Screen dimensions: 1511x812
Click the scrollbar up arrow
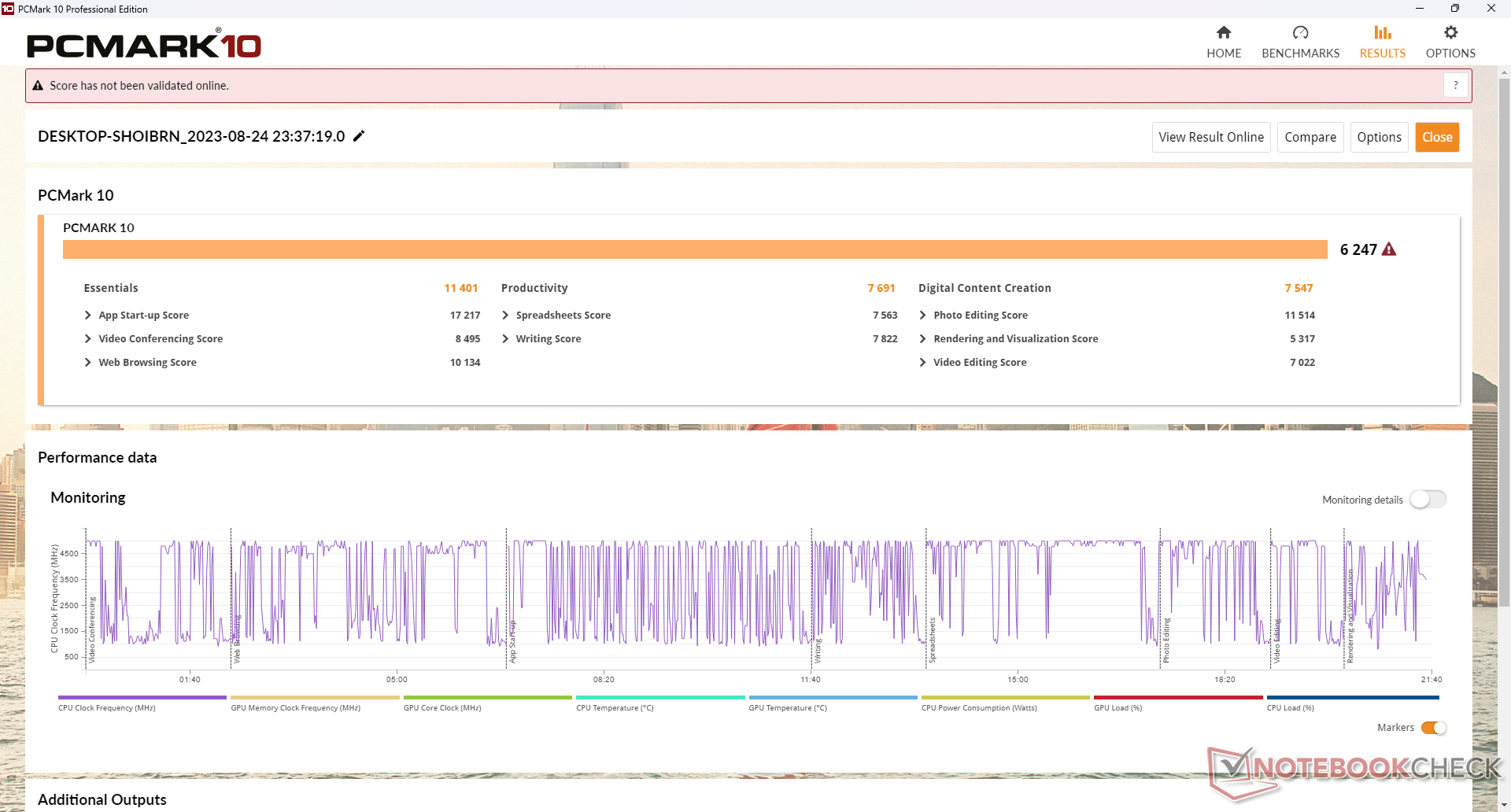point(1504,72)
